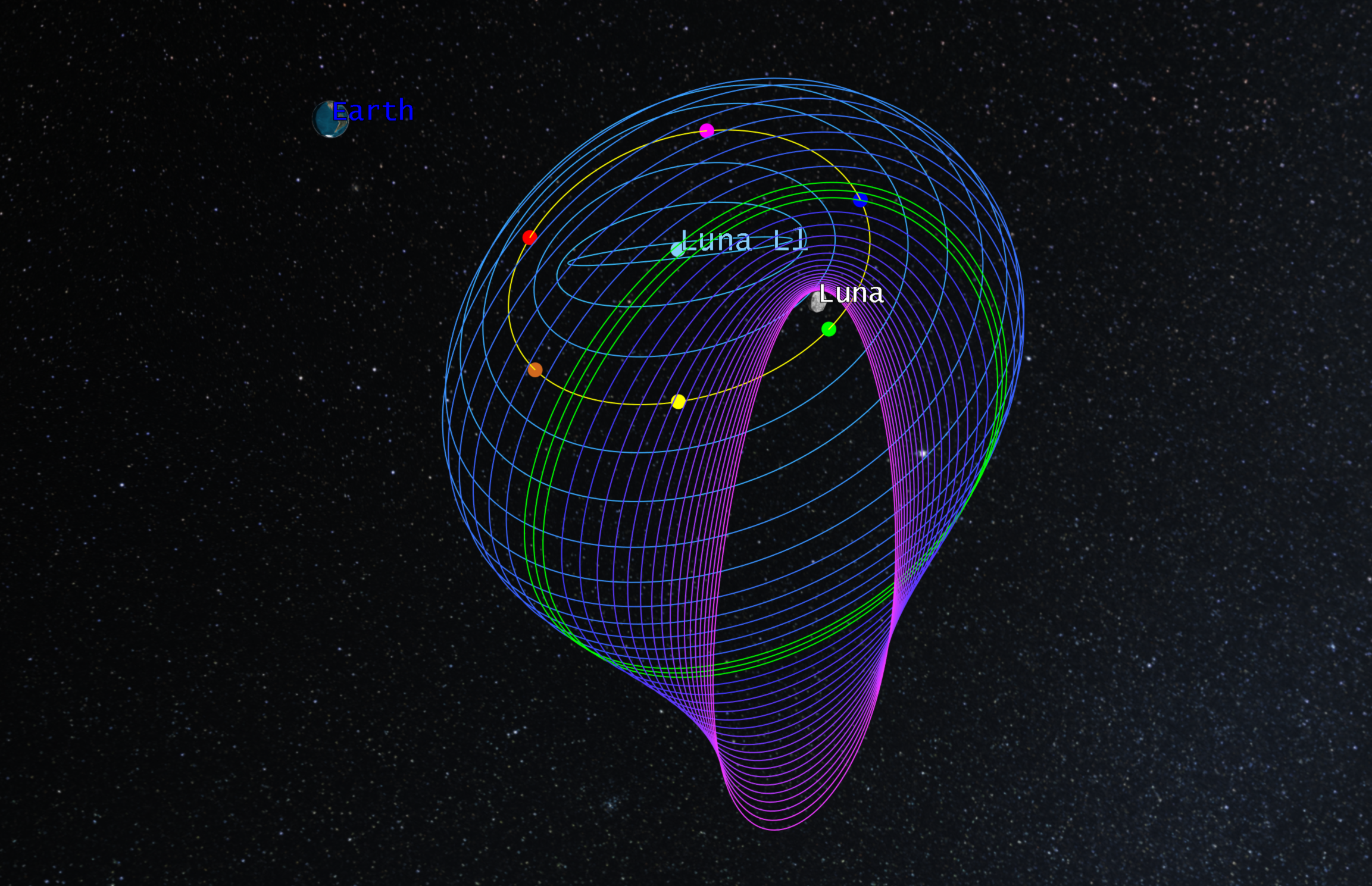The height and width of the screenshot is (886, 1372).
Task: Pick the light-blue L1 point marker
Action: [x=677, y=249]
